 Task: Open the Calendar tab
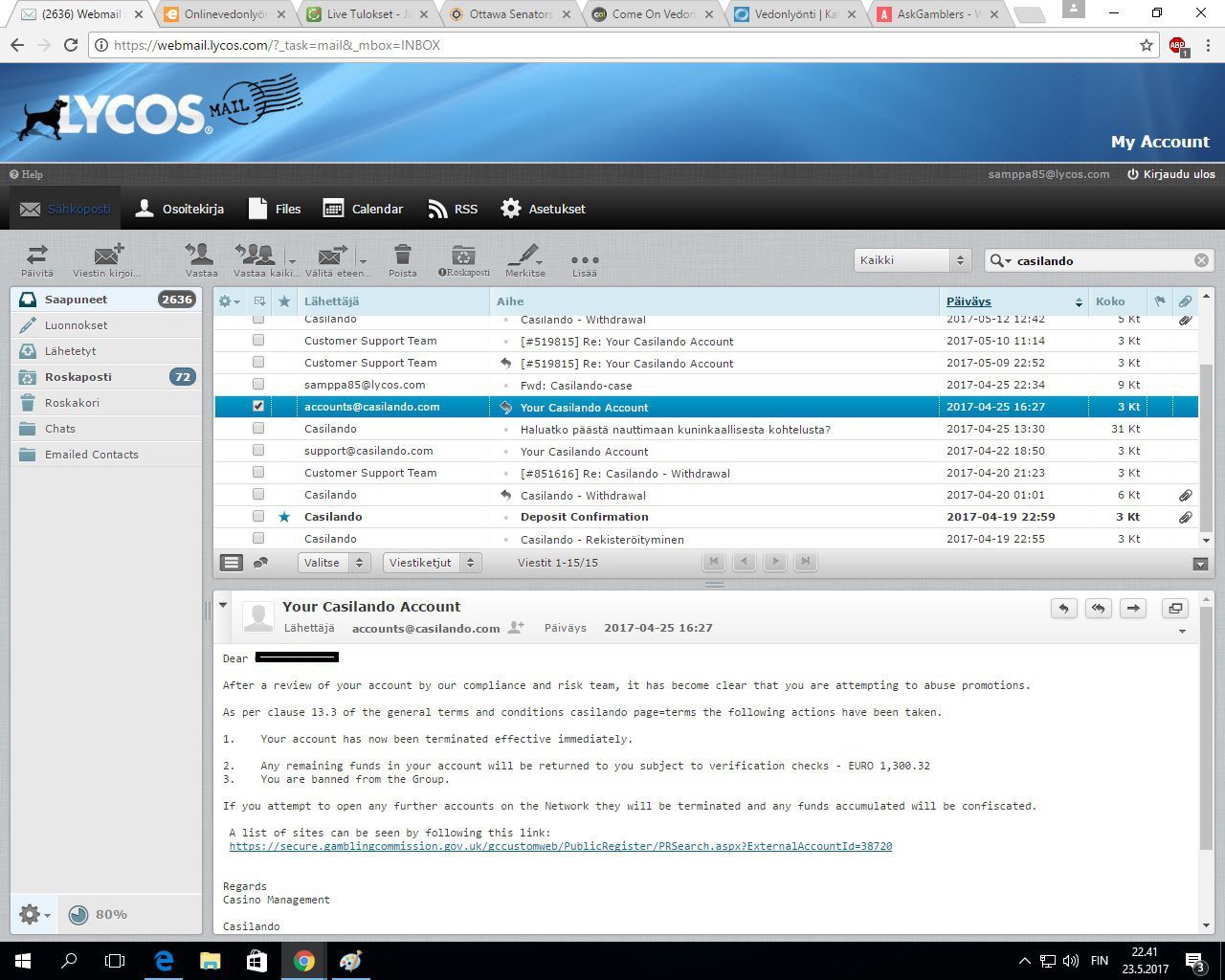(x=363, y=209)
